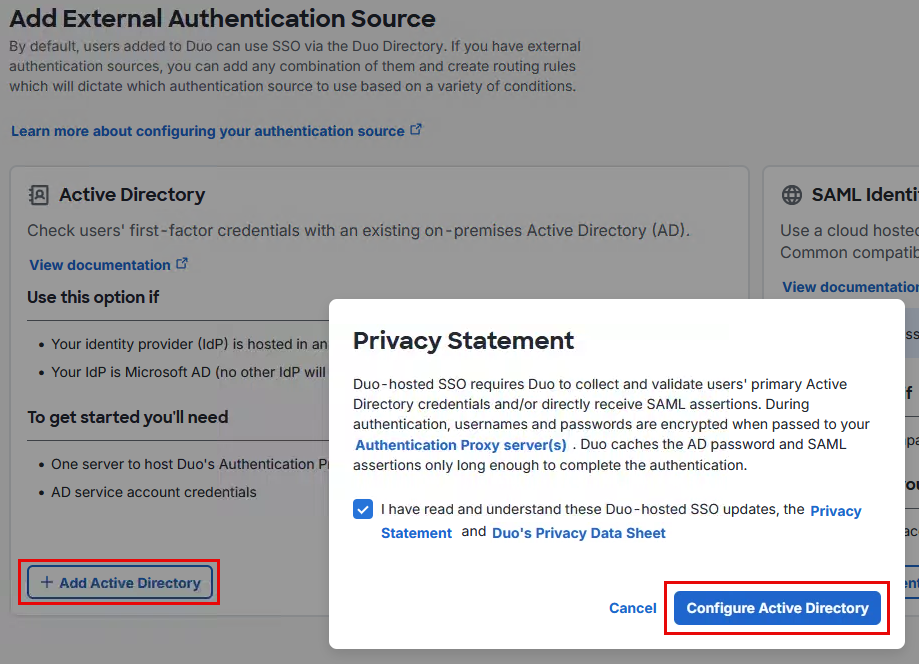Viewport: 919px width, 664px height.
Task: Click the 'I have read and understand' label text
Action: [x=592, y=510]
